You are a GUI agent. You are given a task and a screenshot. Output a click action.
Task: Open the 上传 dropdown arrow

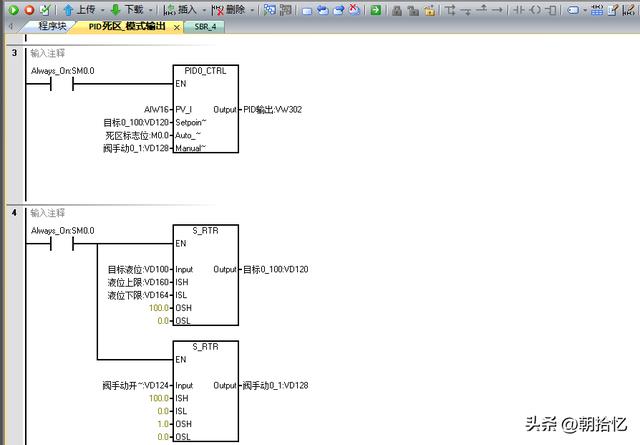[102, 9]
